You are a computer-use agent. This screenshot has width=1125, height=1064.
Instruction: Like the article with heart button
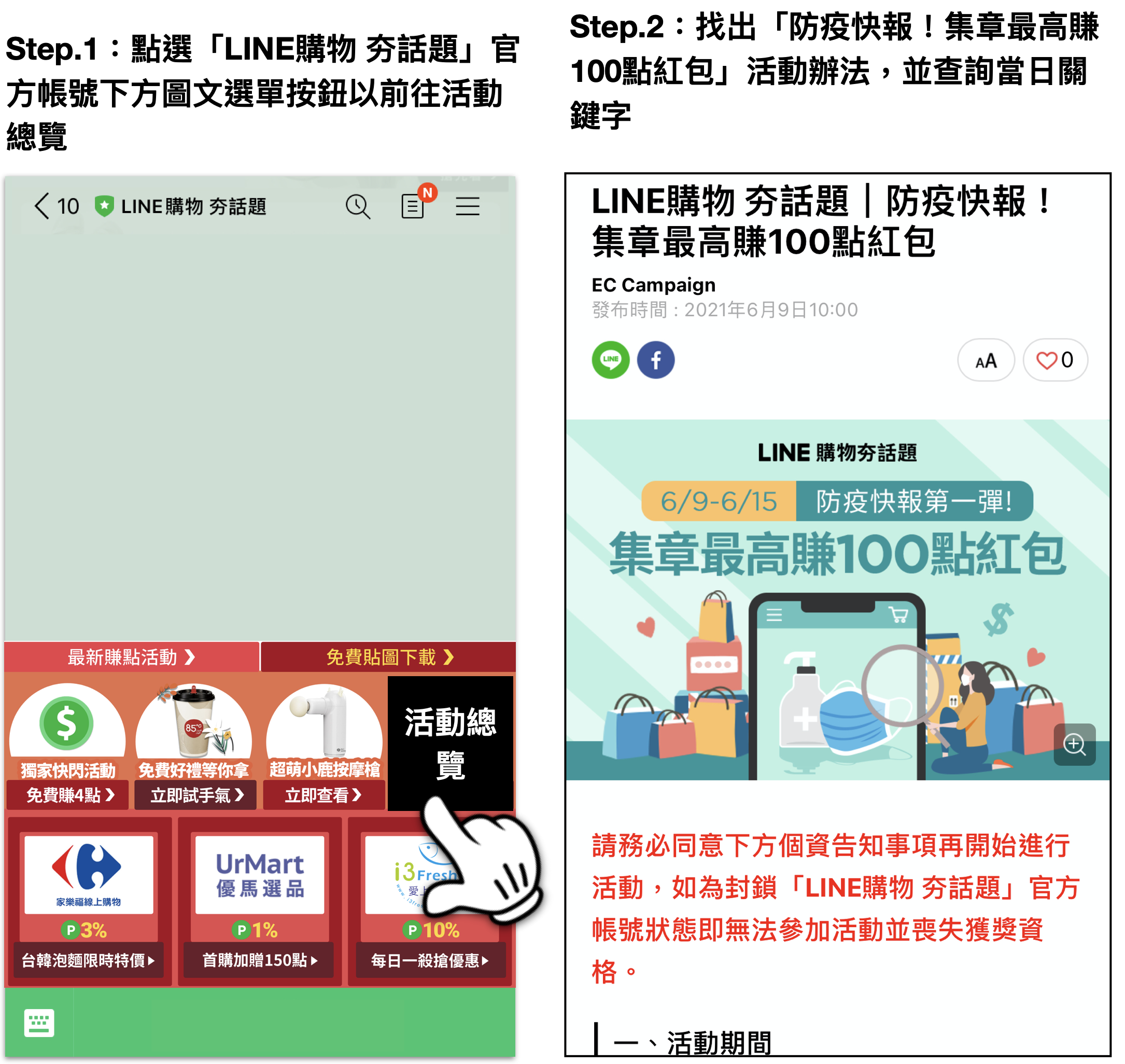point(1054,360)
